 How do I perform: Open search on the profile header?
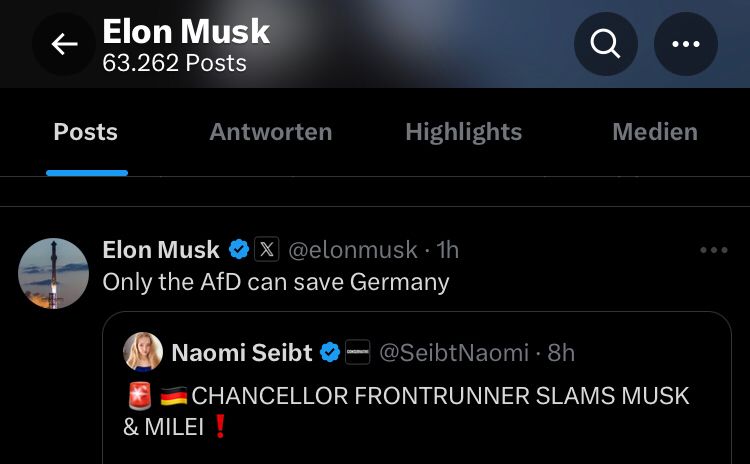tap(606, 44)
